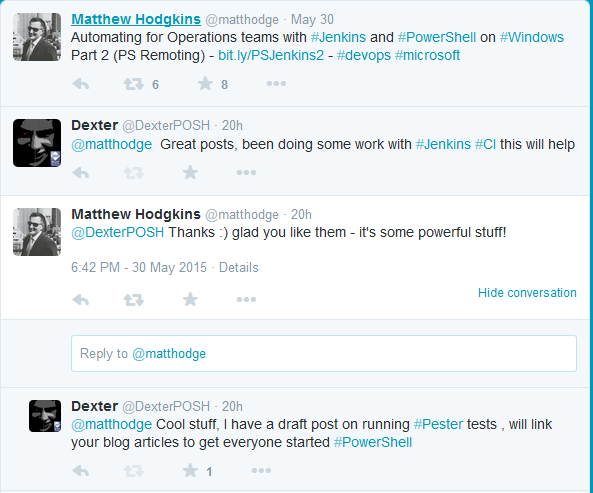
Task: Open the bit.ly/PSJenkins2 link
Action: point(271,55)
